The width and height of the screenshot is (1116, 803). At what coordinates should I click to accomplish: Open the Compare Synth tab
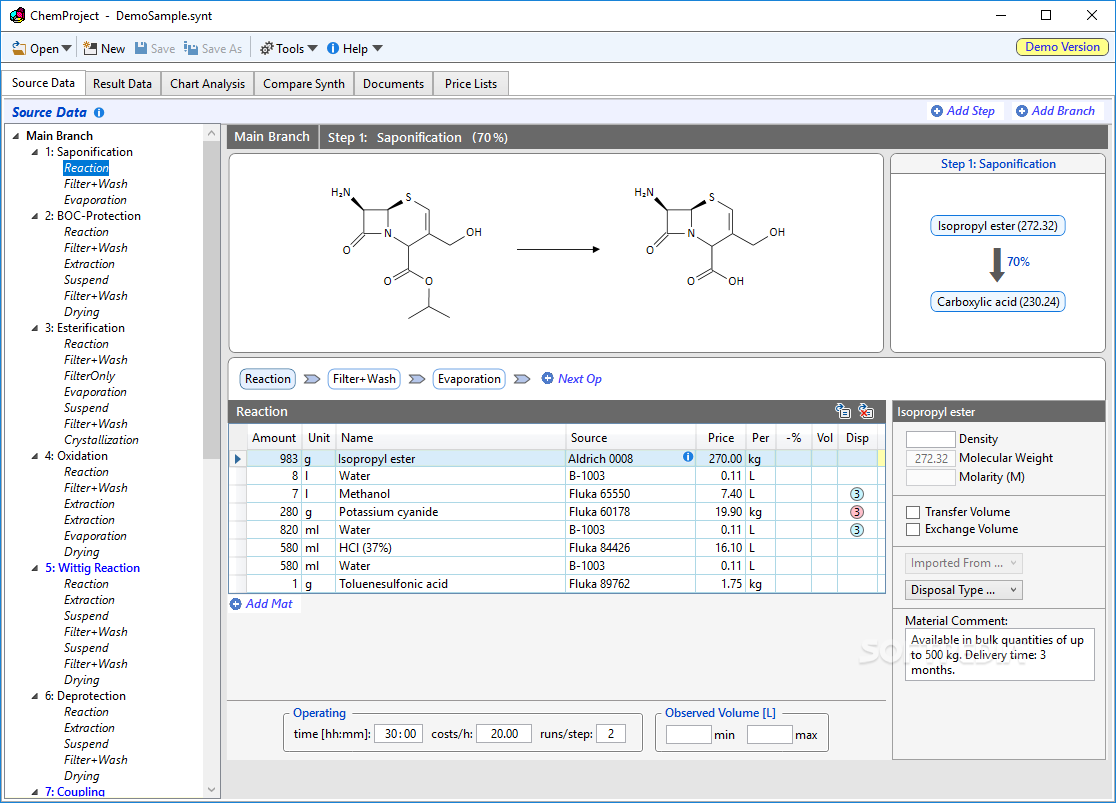[304, 83]
